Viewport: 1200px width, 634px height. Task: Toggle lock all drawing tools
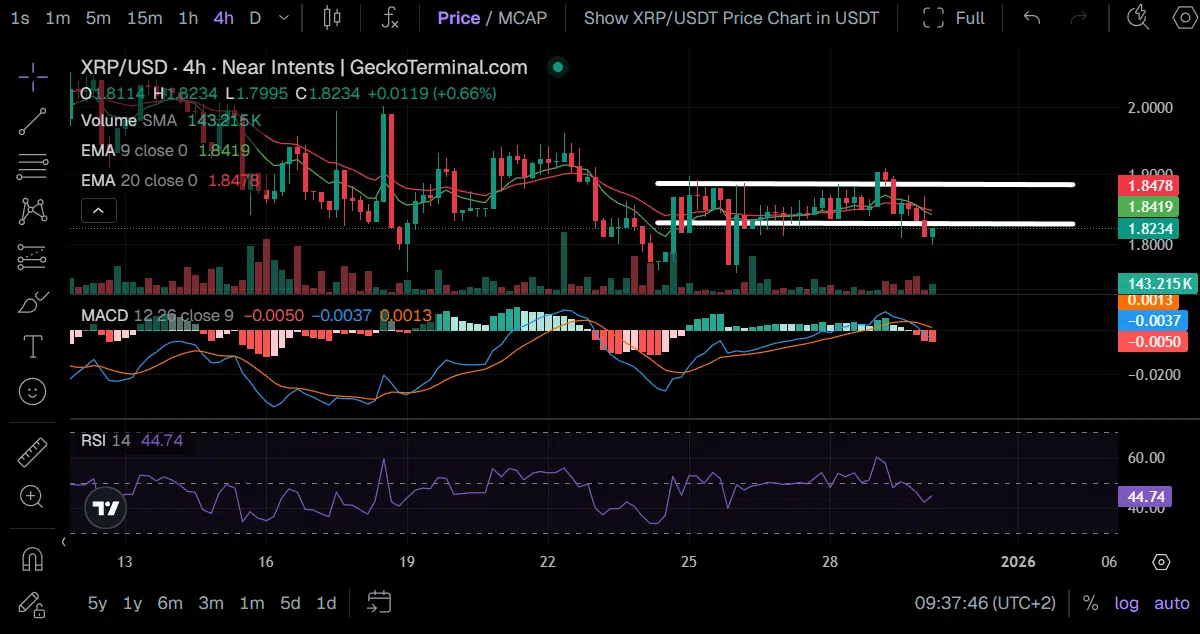pyautogui.click(x=33, y=603)
